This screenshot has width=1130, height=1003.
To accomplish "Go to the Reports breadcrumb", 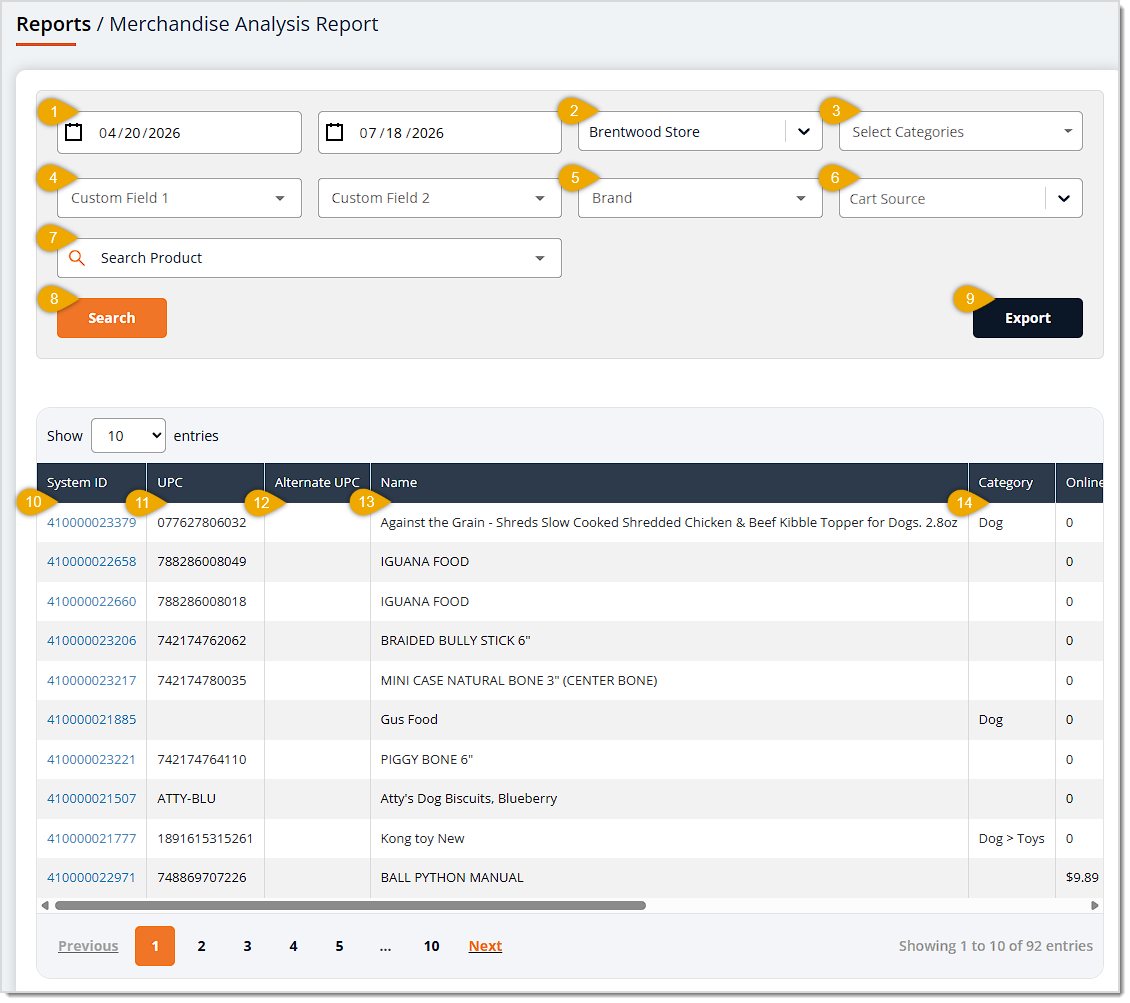I will [53, 24].
